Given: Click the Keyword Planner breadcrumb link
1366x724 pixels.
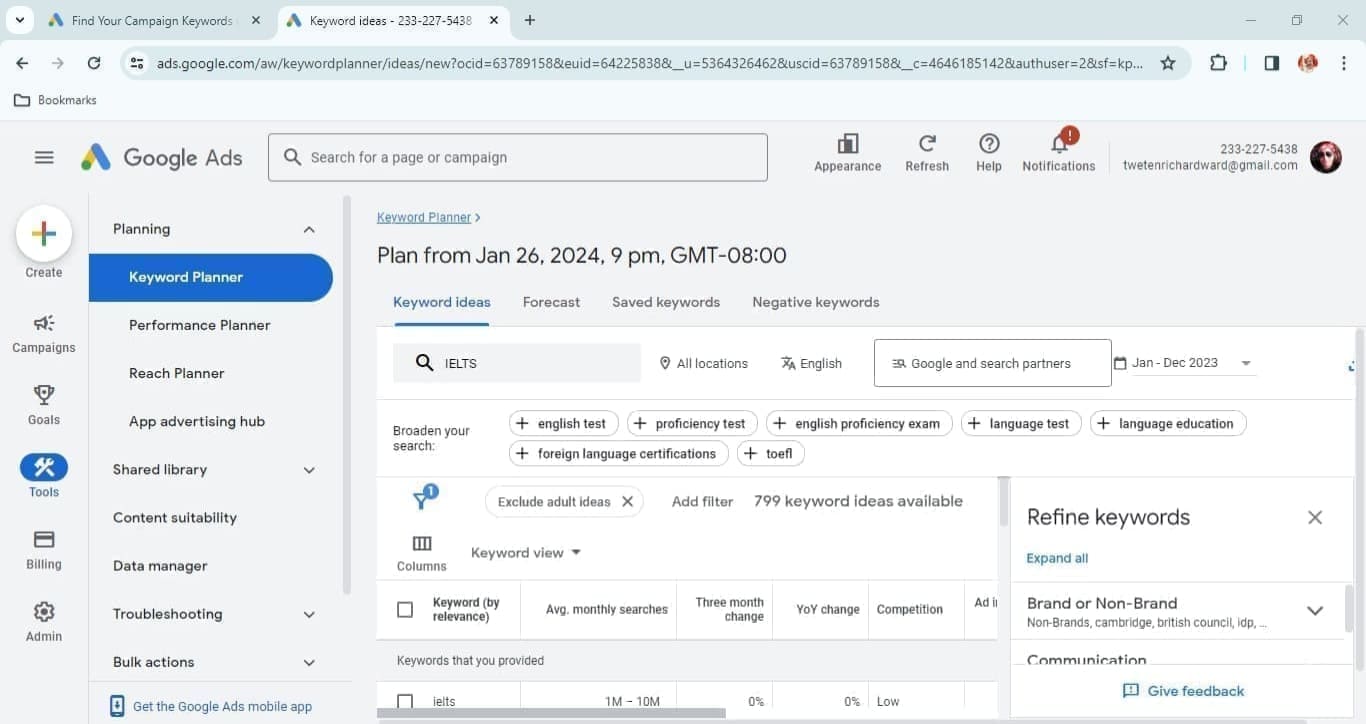Looking at the screenshot, I should pos(424,217).
